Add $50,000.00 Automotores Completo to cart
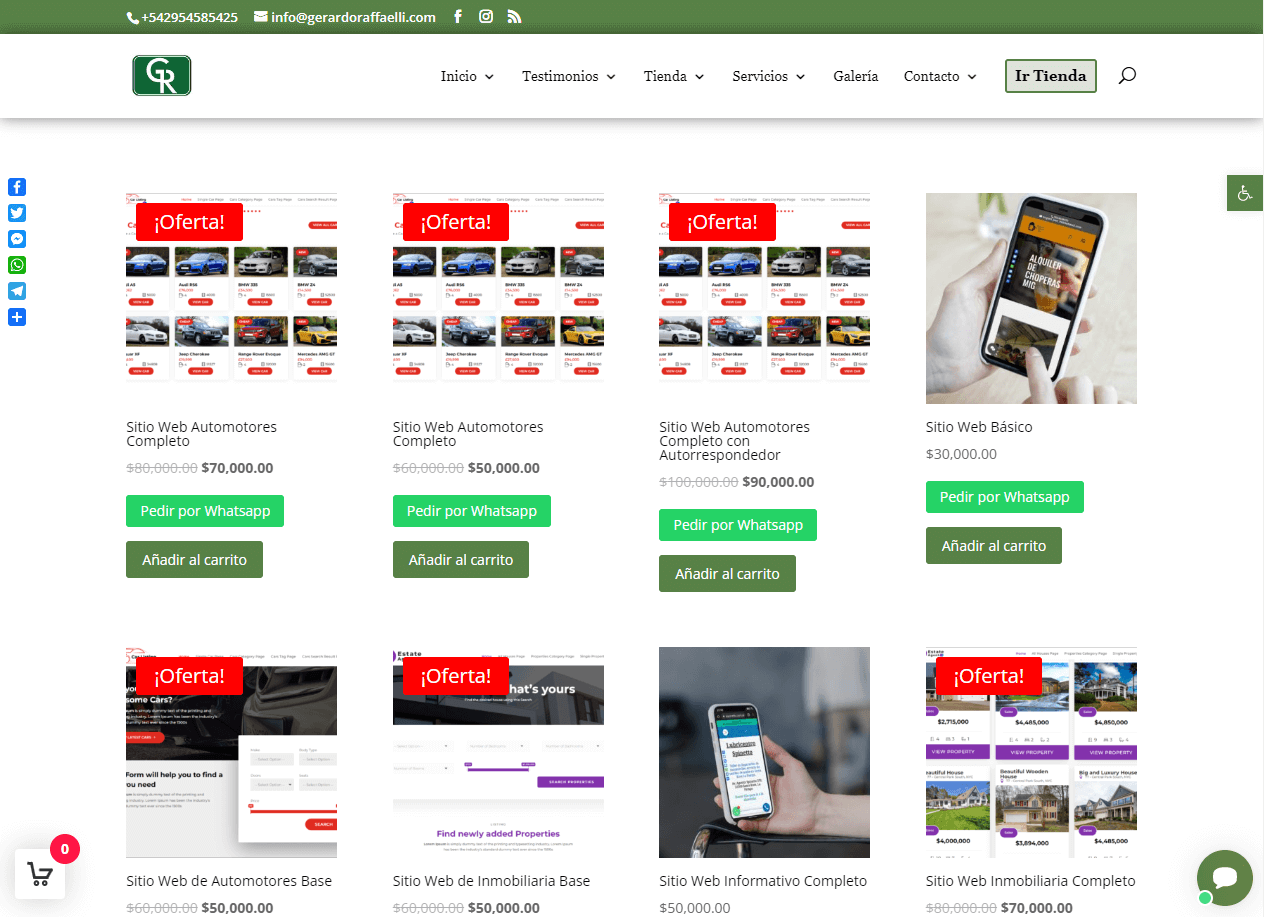The height and width of the screenshot is (917, 1264). 461,560
